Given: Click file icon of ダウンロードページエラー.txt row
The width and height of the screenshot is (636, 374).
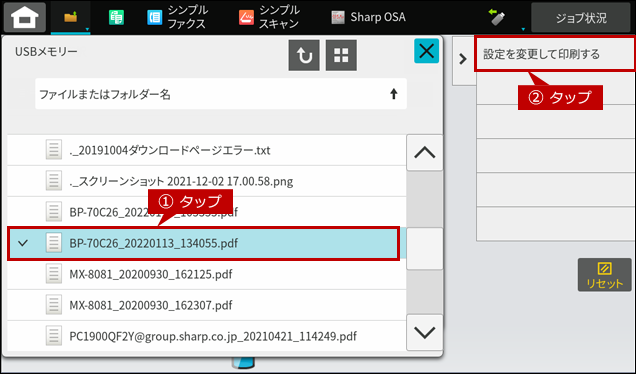Looking at the screenshot, I should tap(54, 150).
